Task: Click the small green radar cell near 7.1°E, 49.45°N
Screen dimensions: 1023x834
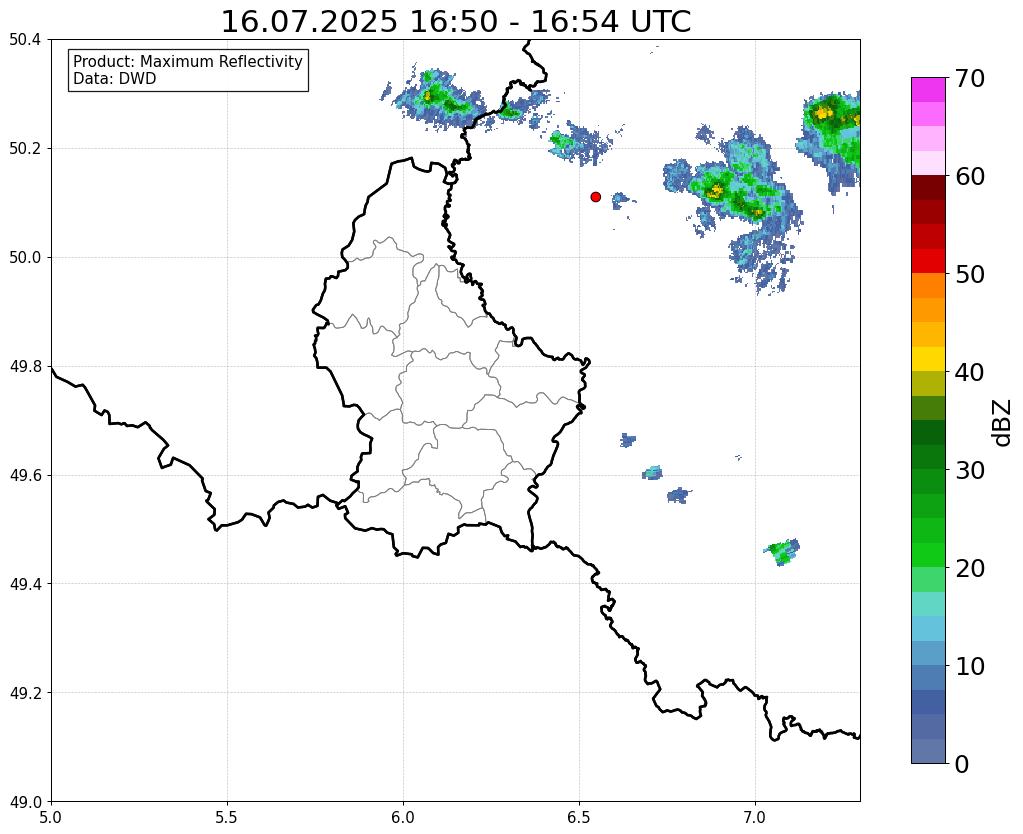Action: point(782,552)
